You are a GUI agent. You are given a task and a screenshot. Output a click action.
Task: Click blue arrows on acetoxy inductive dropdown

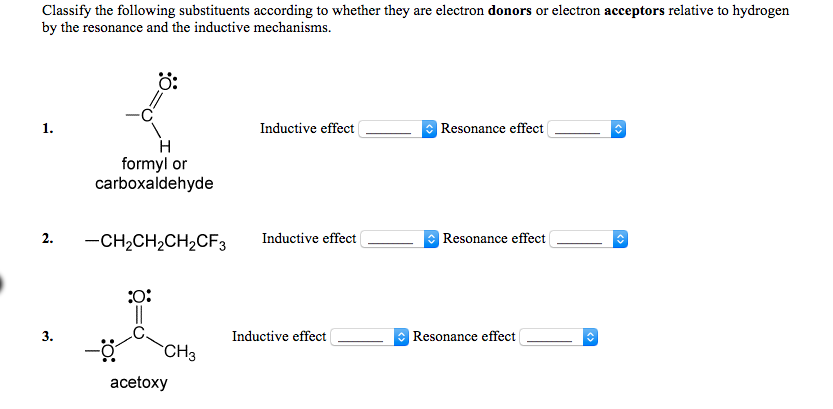click(x=402, y=337)
